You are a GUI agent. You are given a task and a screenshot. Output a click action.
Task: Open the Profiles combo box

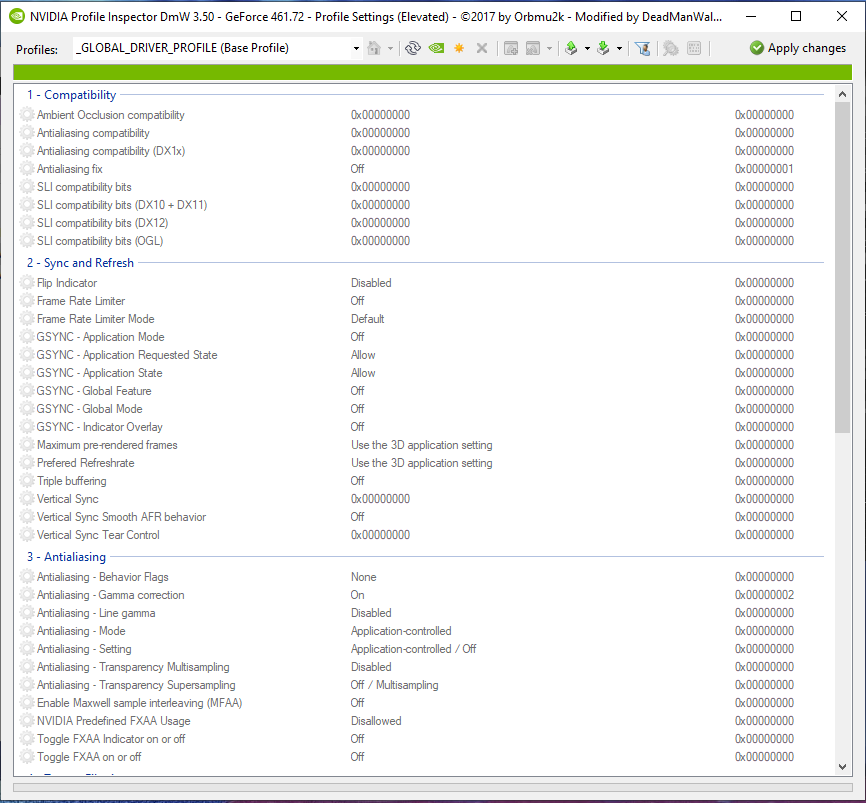[218, 48]
